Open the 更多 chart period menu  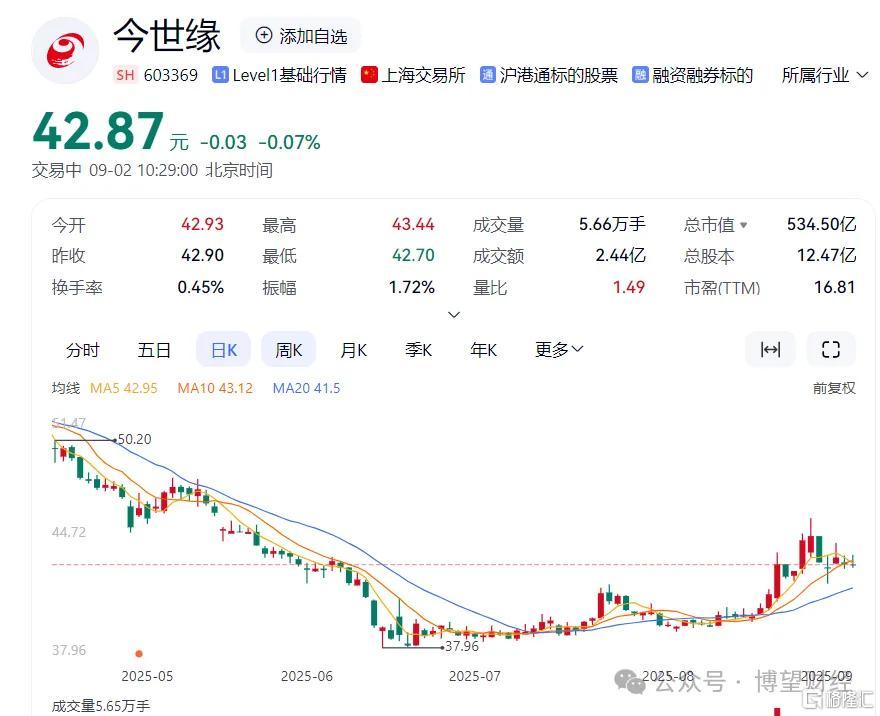click(x=559, y=350)
